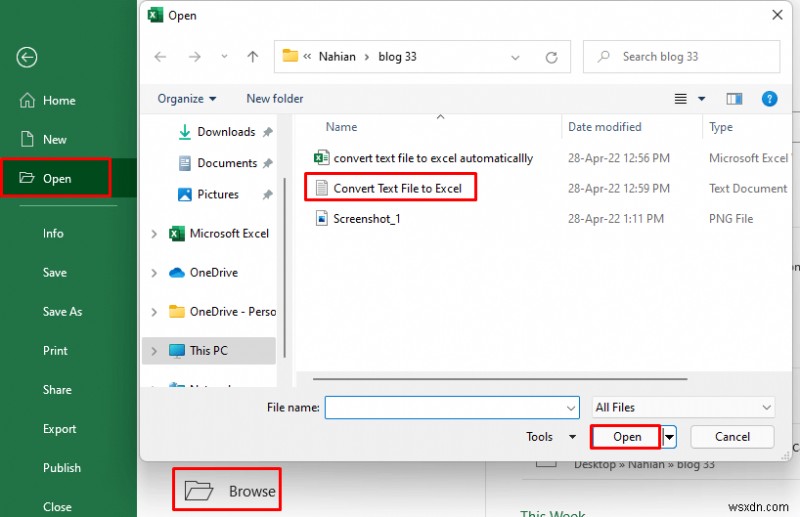Click the blog 33 breadcrumb
The image size is (800, 517).
coord(397,57)
